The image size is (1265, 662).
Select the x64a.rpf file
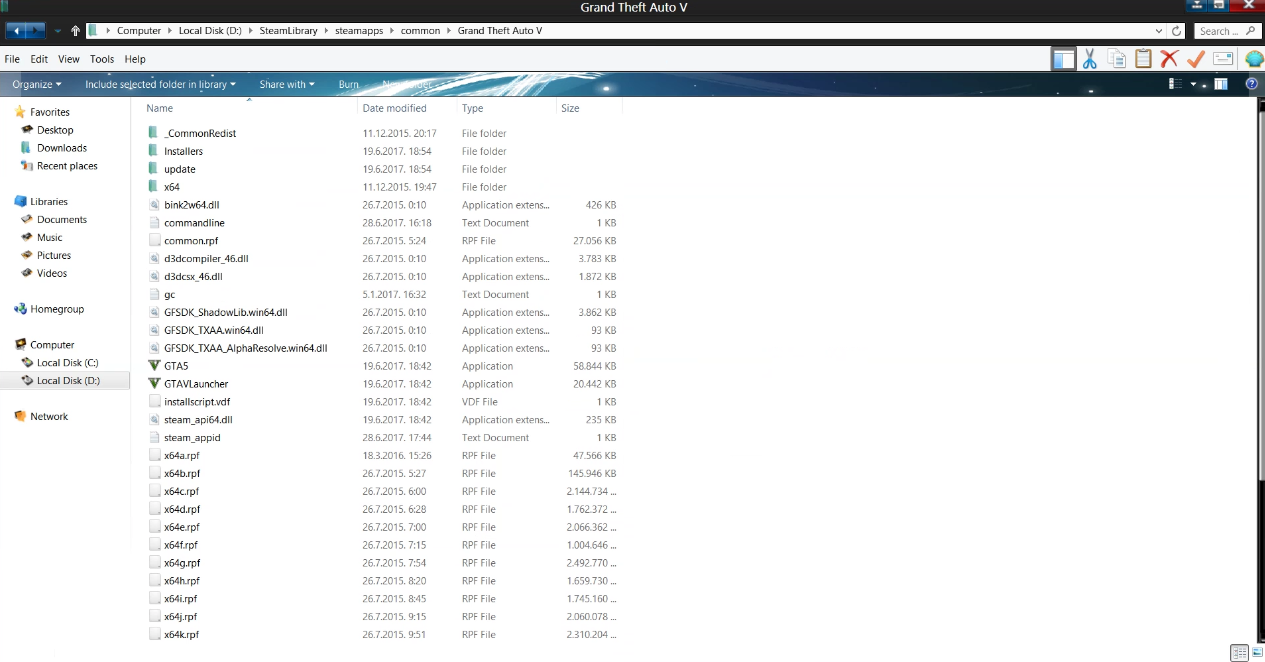click(x=182, y=456)
